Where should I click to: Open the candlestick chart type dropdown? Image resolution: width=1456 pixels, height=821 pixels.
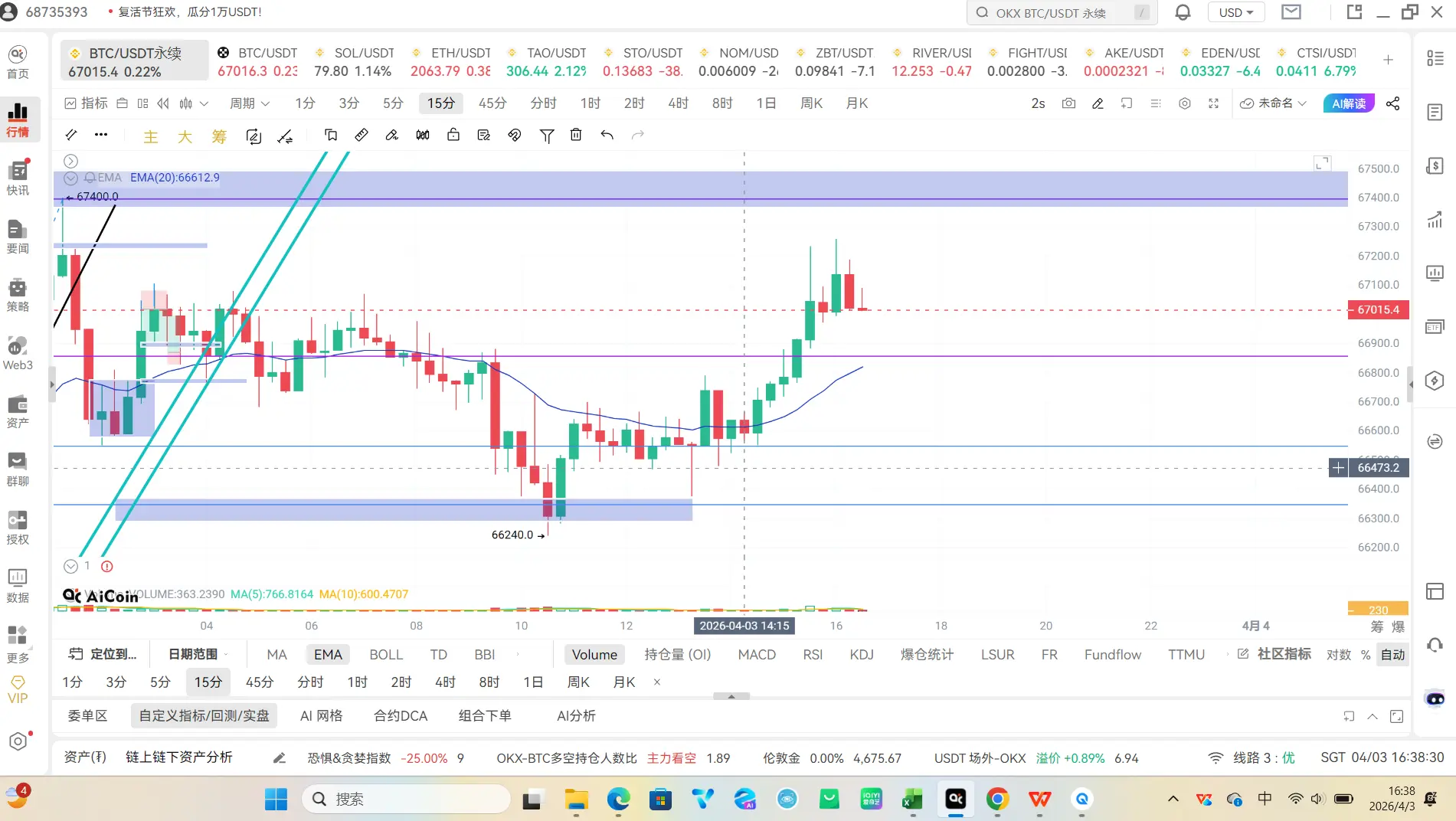[194, 103]
